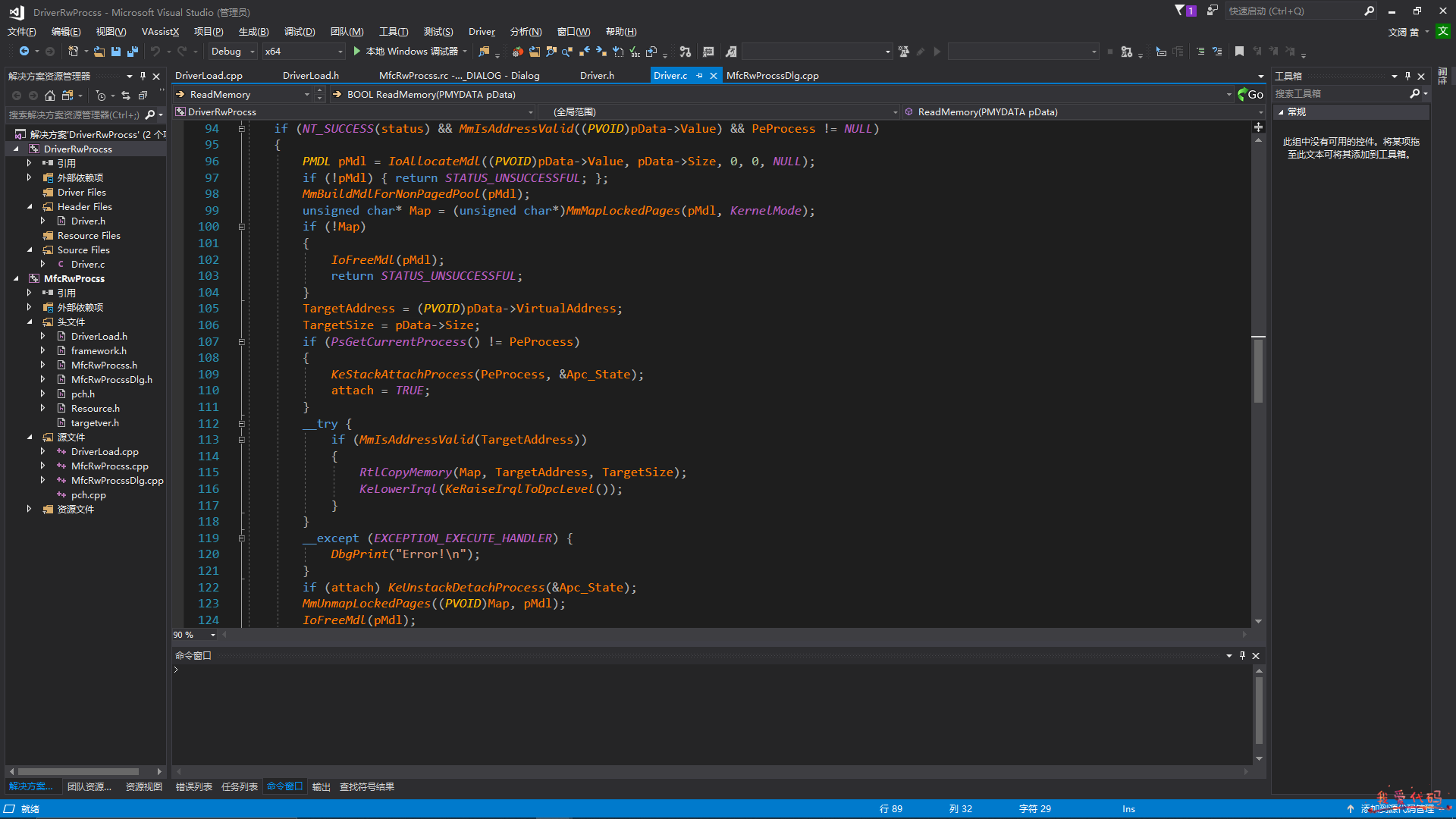
Task: Collapse all in Solution Explorer toolbar
Action: coord(143,96)
